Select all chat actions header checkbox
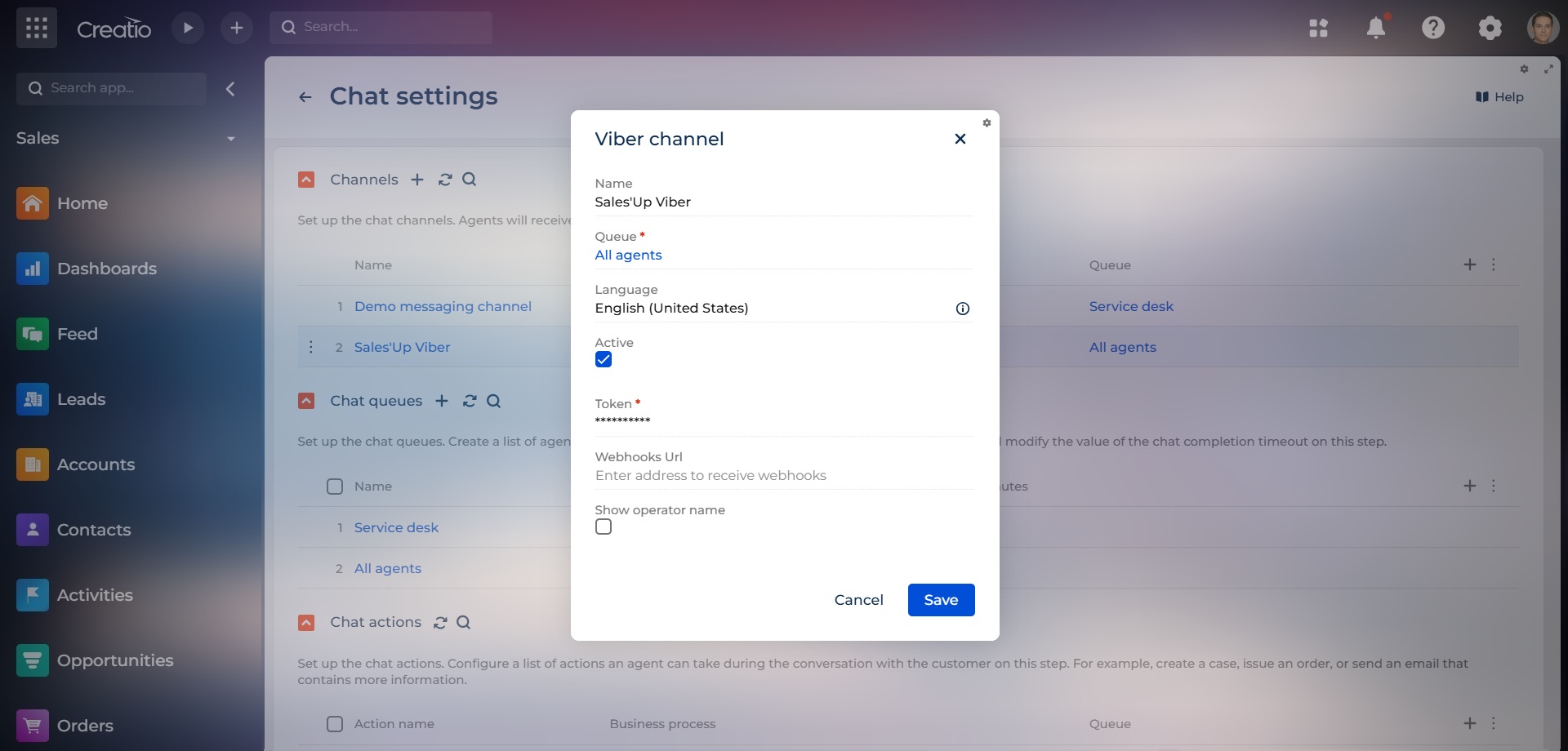This screenshot has height=751, width=1568. click(335, 724)
